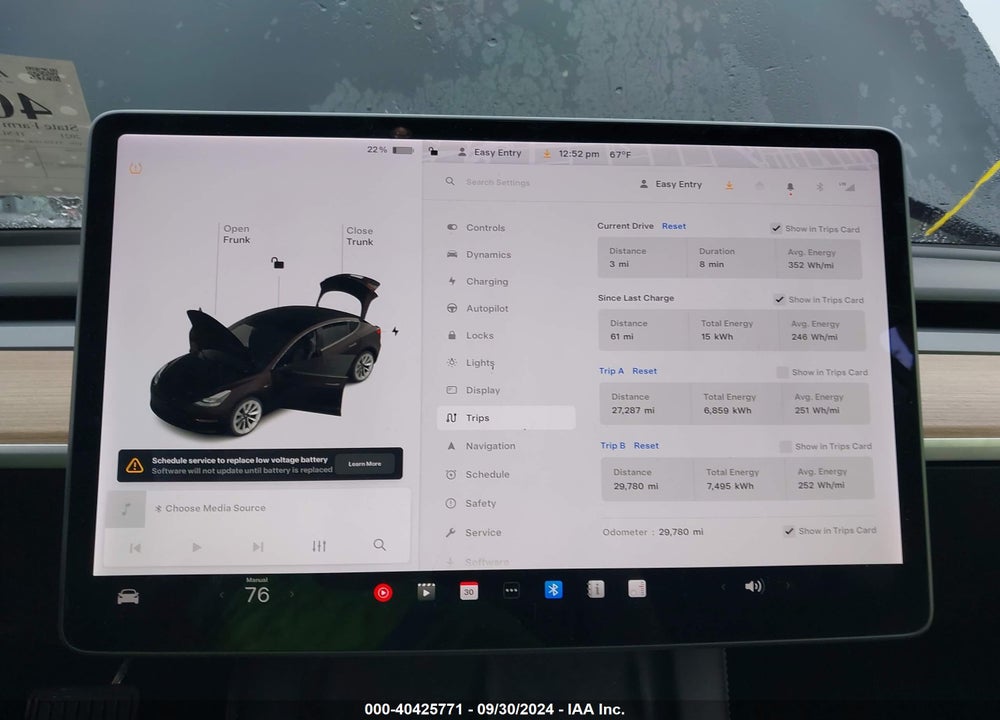Tap the Bluetooth icon in settings header
1000x720 pixels.
820,186
